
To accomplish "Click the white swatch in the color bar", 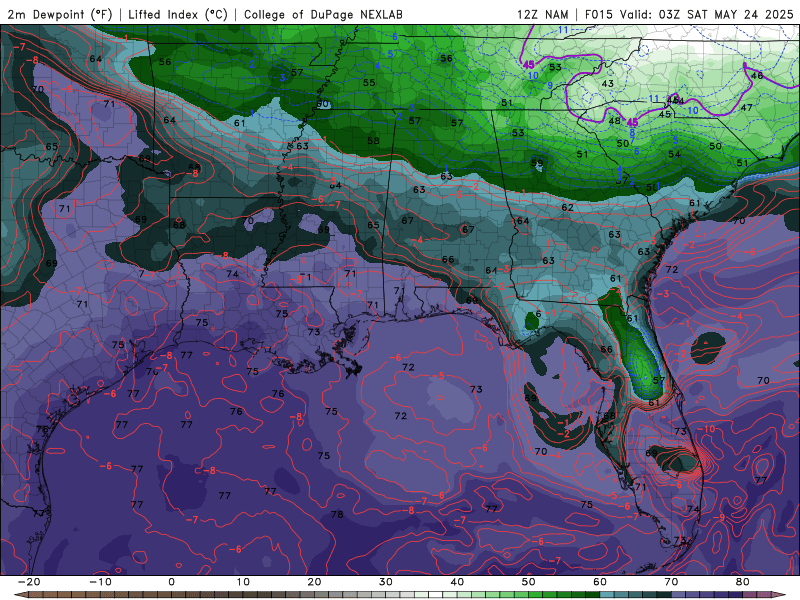I will click(x=436, y=595).
